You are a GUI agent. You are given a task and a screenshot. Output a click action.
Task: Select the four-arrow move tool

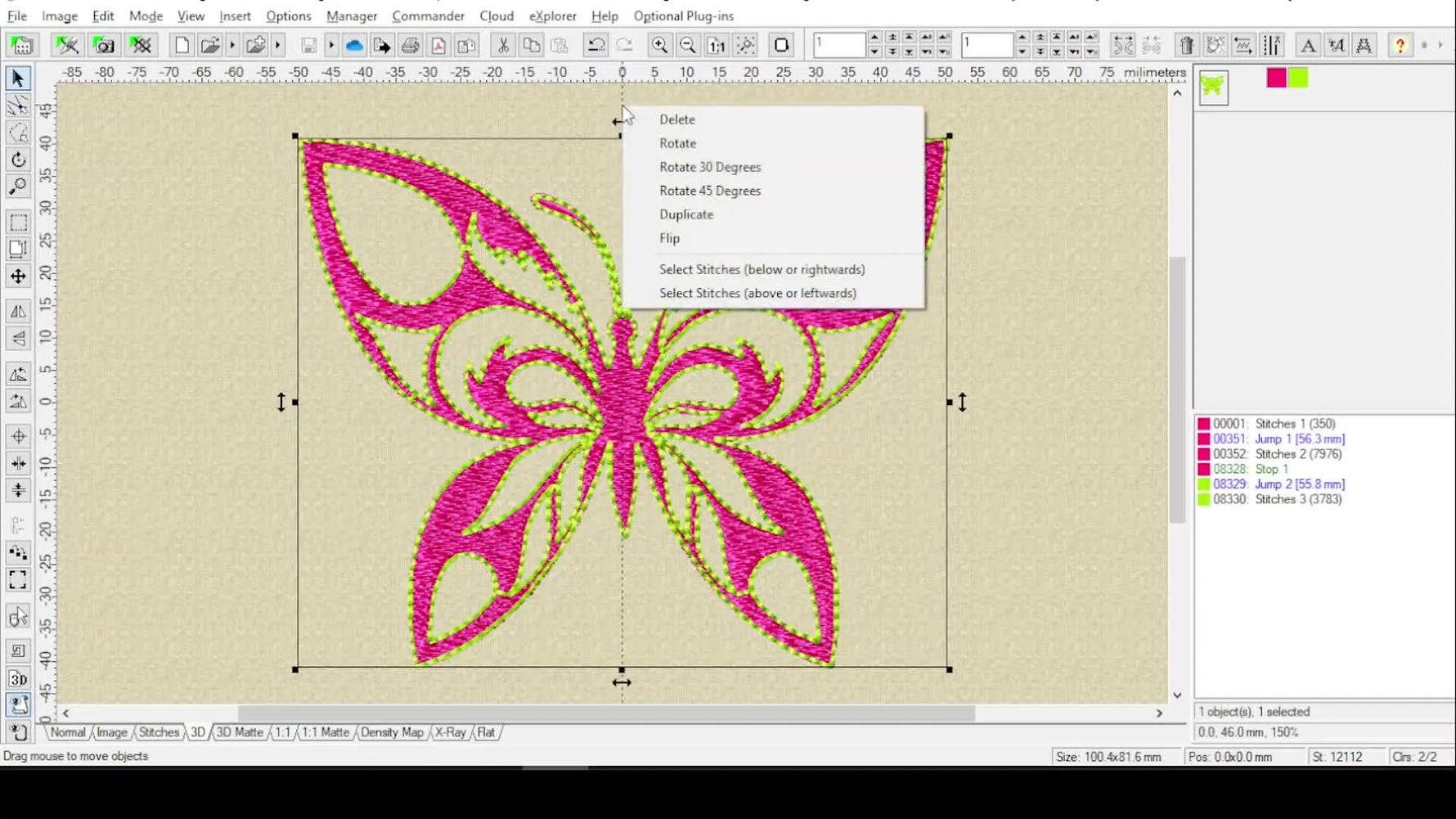point(18,277)
